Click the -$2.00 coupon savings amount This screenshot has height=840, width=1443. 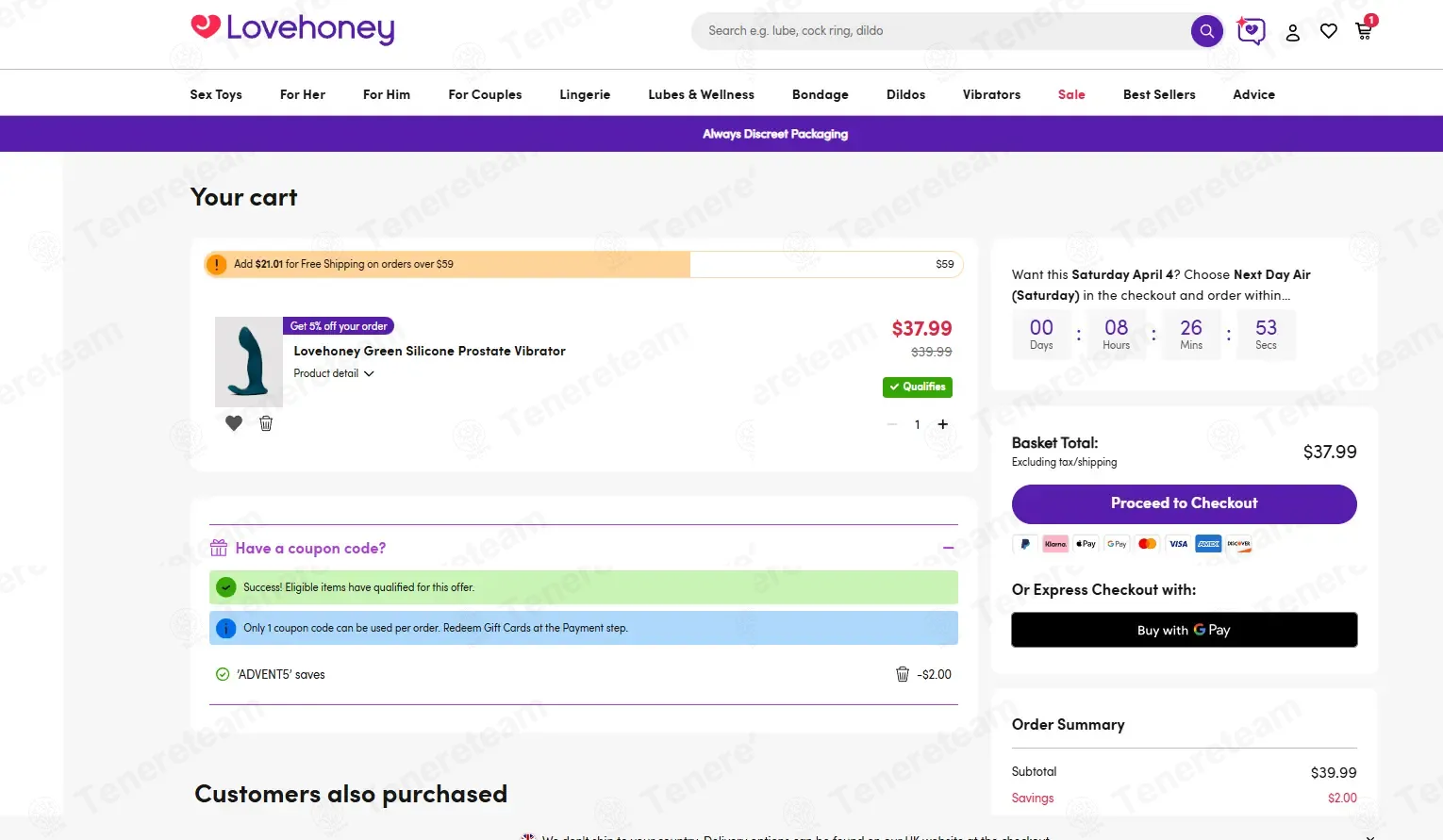point(935,674)
